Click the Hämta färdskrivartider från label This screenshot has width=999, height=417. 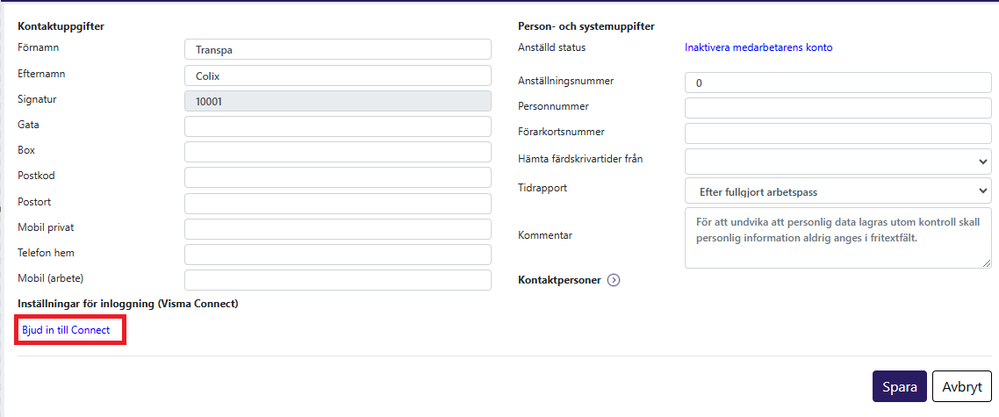click(581, 159)
